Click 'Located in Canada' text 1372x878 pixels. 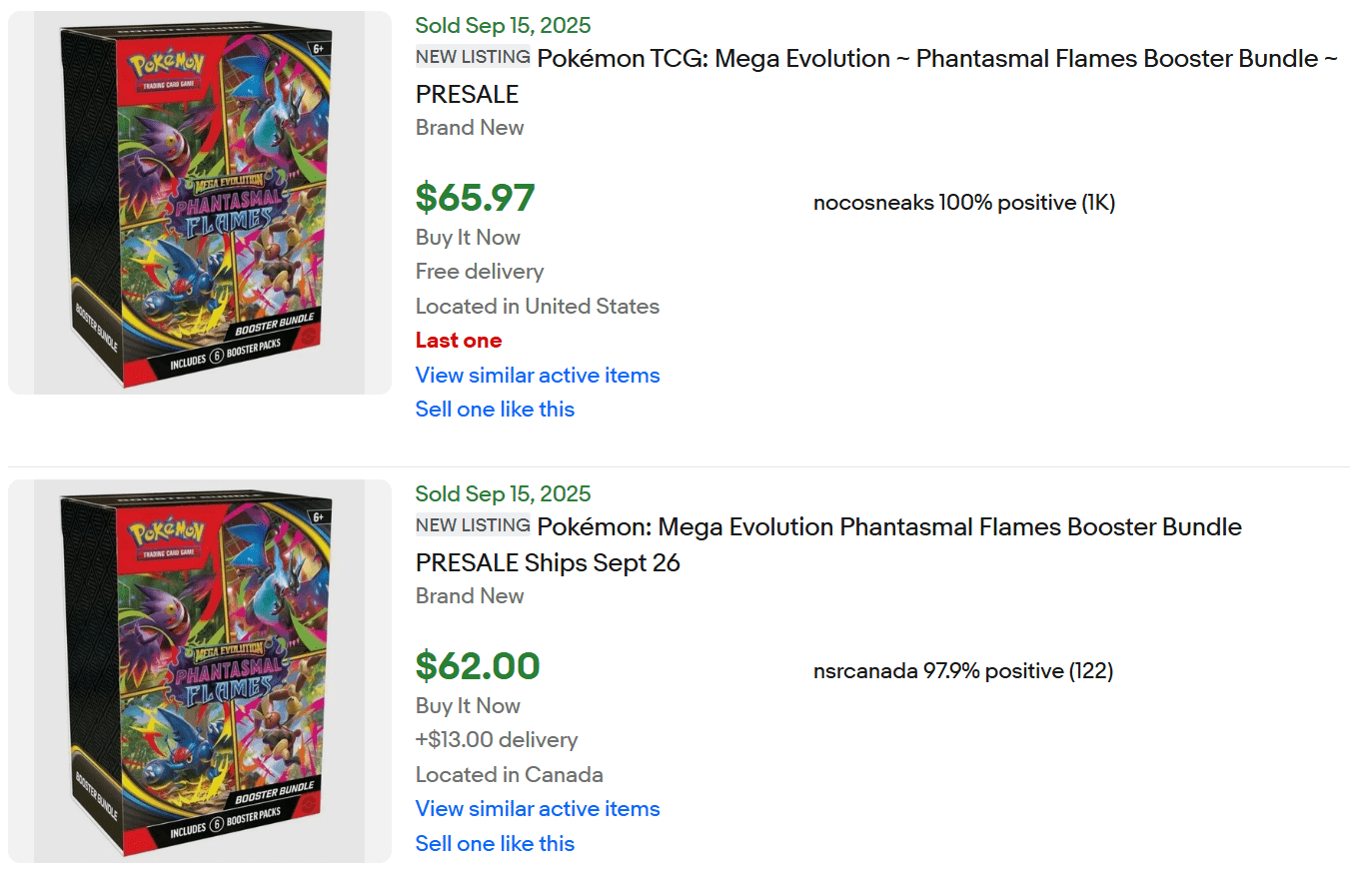[x=509, y=775]
